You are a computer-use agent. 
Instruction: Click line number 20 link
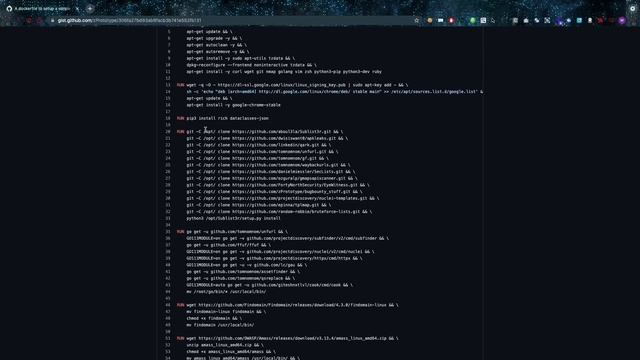coord(168,132)
